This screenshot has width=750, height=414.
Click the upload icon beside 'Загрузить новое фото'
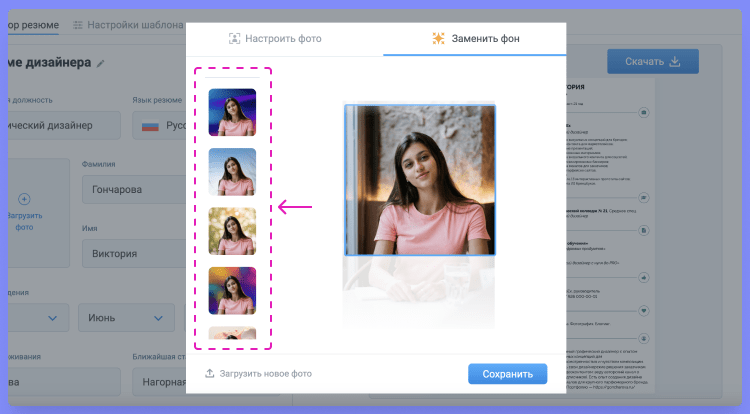click(210, 374)
